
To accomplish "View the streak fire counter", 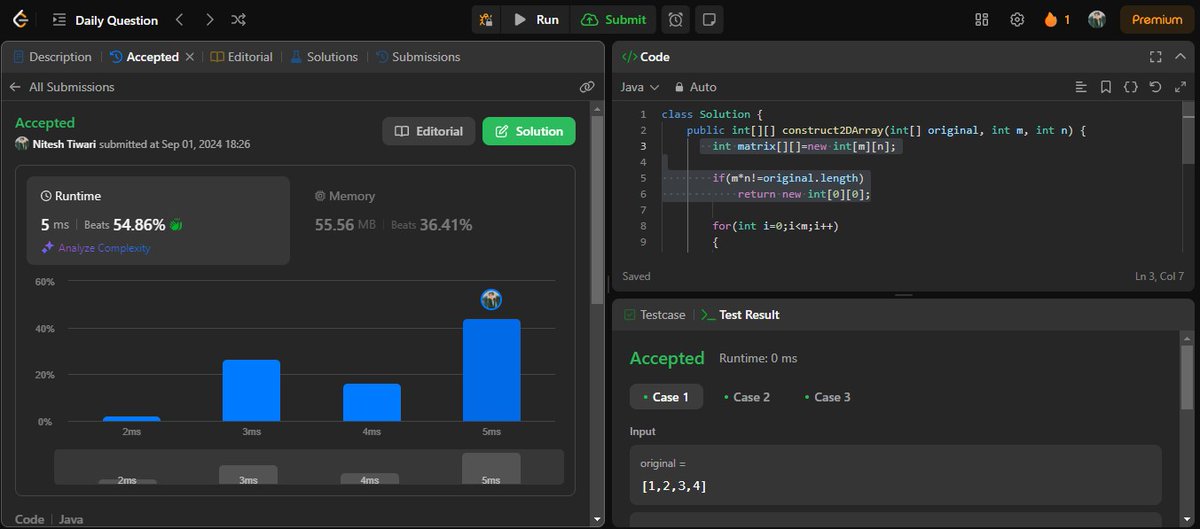I will [x=1057, y=19].
